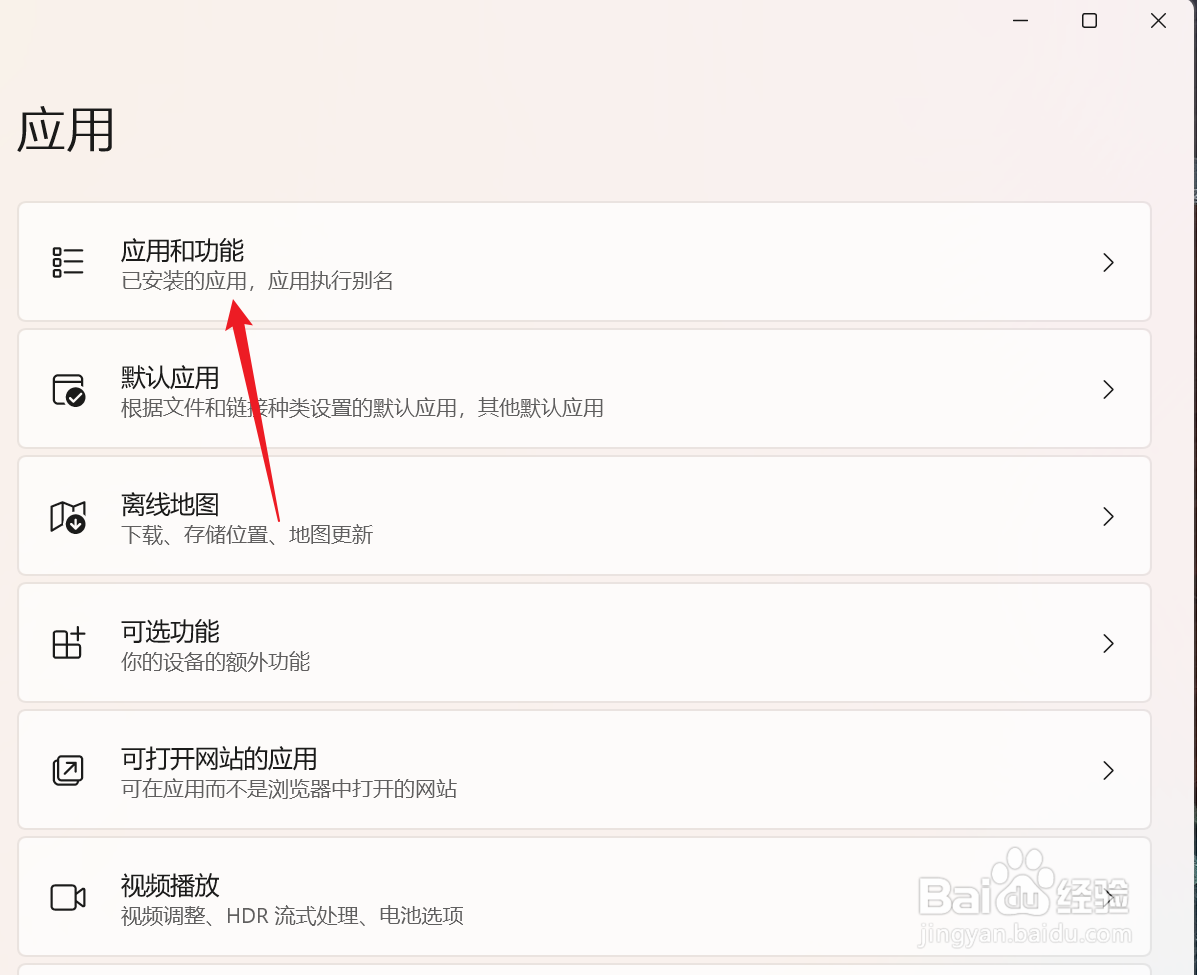Select the 可打开网站的应用 title text

click(x=219, y=758)
